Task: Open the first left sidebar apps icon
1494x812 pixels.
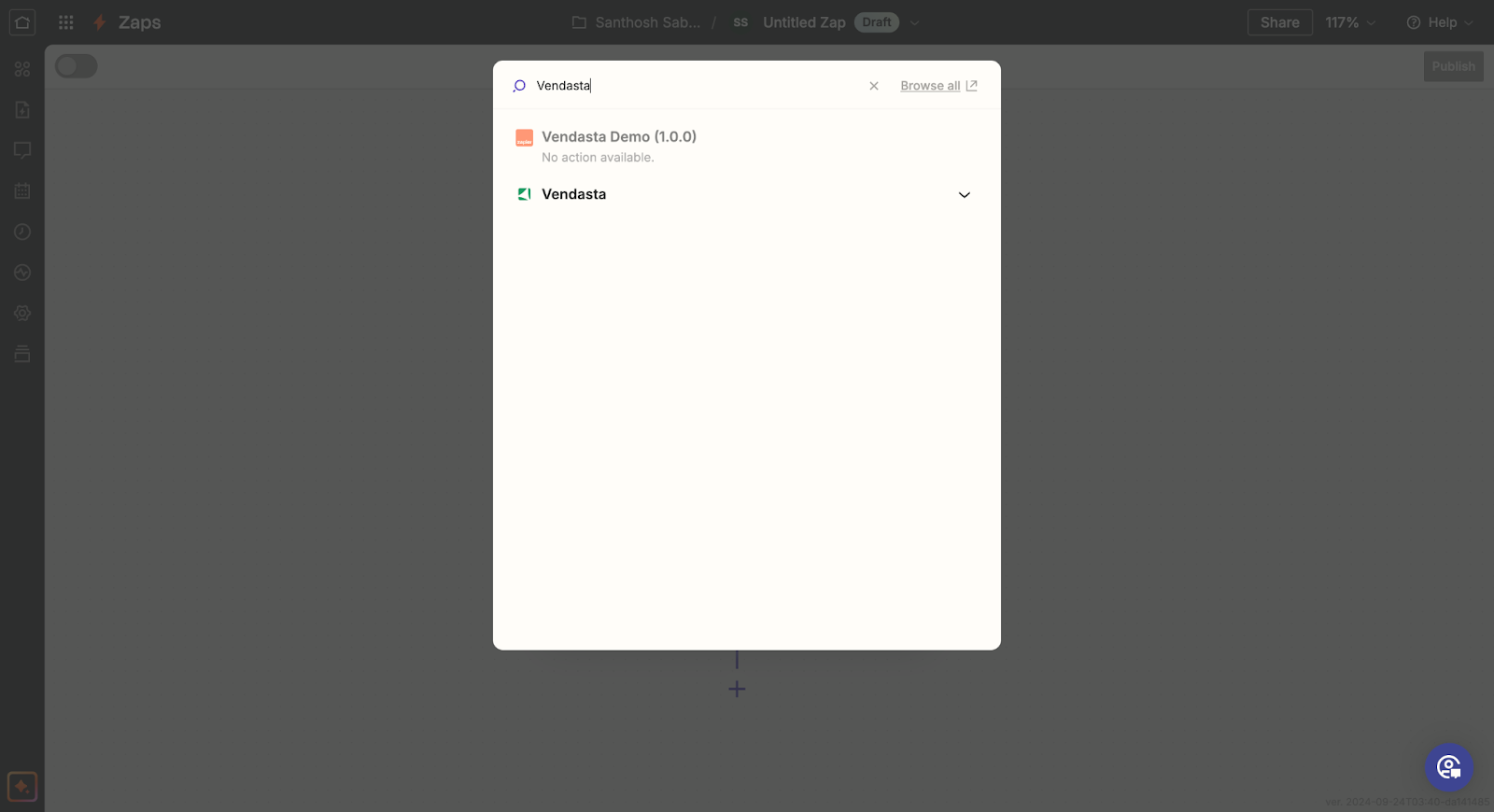Action: (22, 69)
